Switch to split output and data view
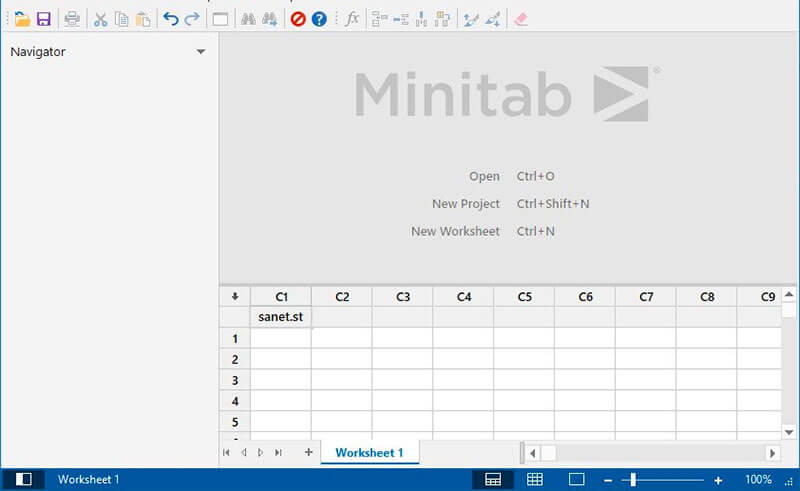800x491 pixels. (493, 479)
